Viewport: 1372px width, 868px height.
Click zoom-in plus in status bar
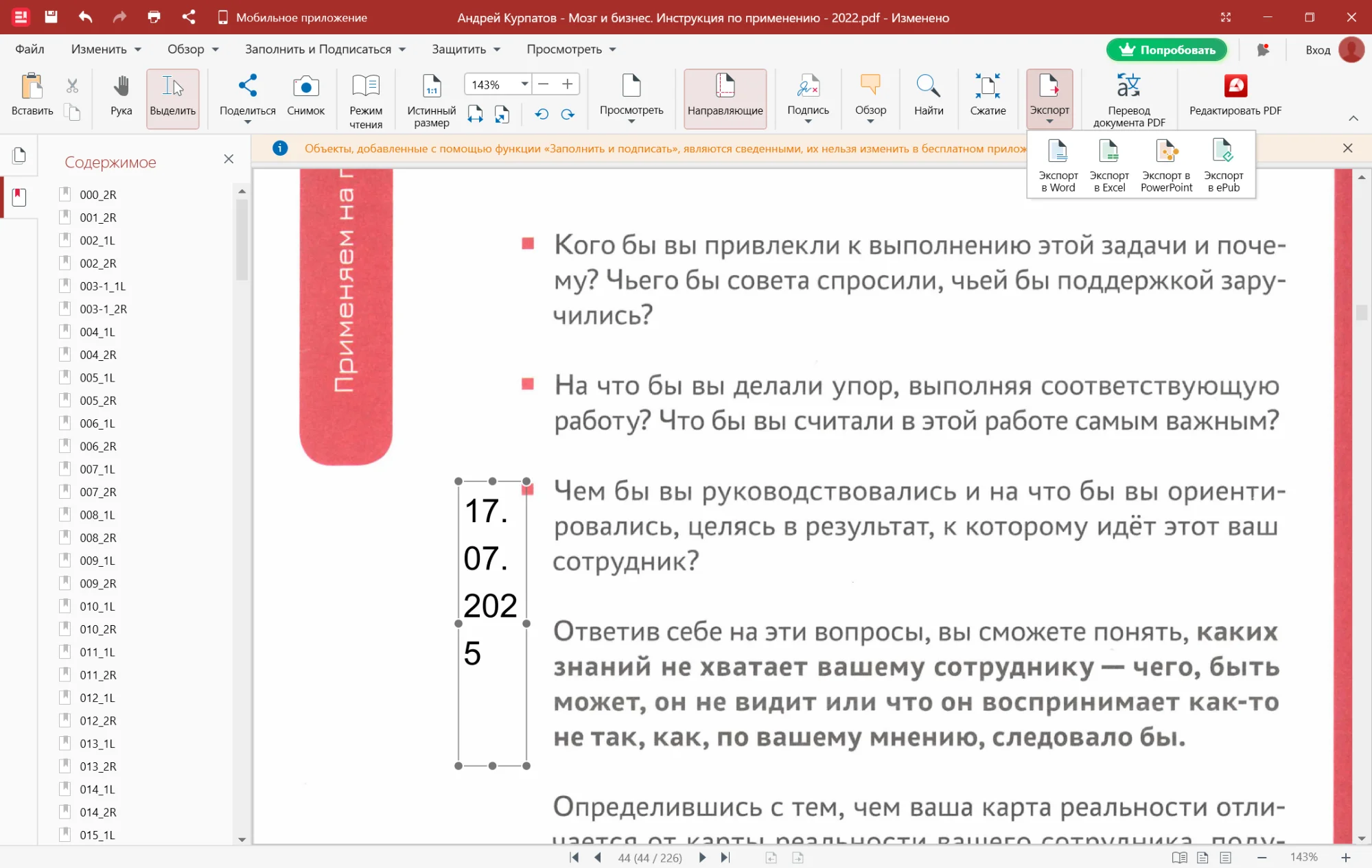[x=1345, y=858]
